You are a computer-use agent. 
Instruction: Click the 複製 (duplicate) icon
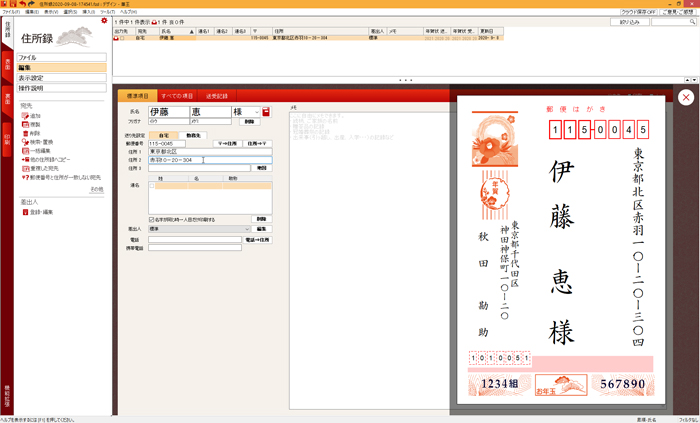point(25,123)
